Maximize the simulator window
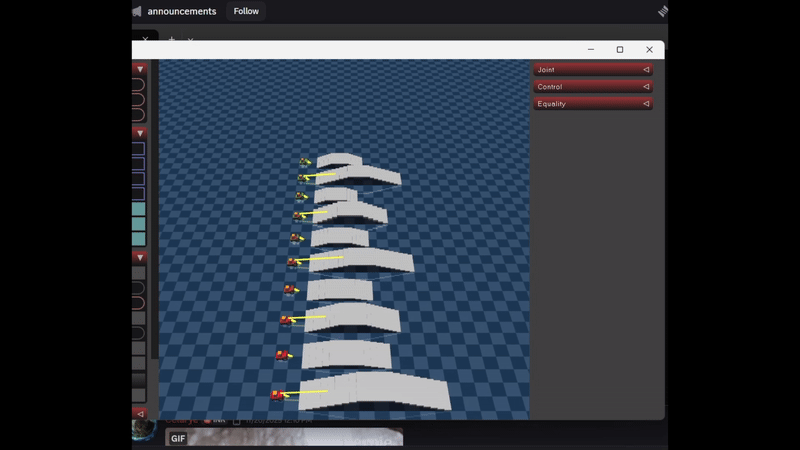This screenshot has height=450, width=800. click(x=620, y=49)
